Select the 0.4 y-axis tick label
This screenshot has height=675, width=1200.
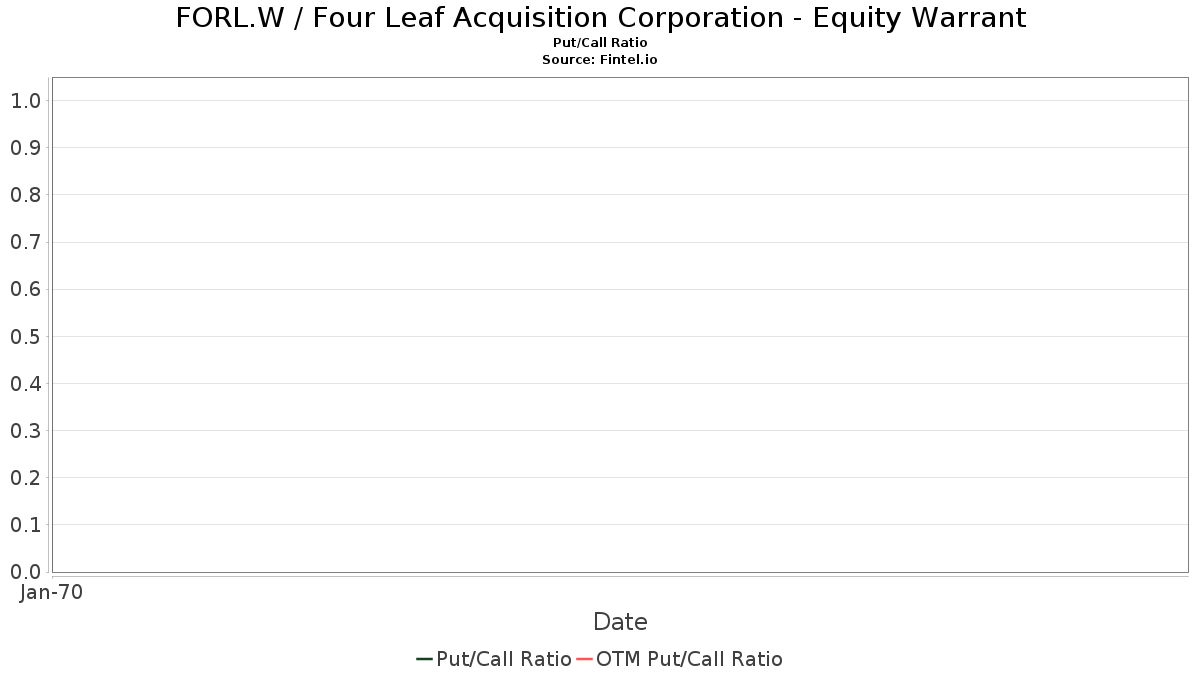pyautogui.click(x=25, y=383)
